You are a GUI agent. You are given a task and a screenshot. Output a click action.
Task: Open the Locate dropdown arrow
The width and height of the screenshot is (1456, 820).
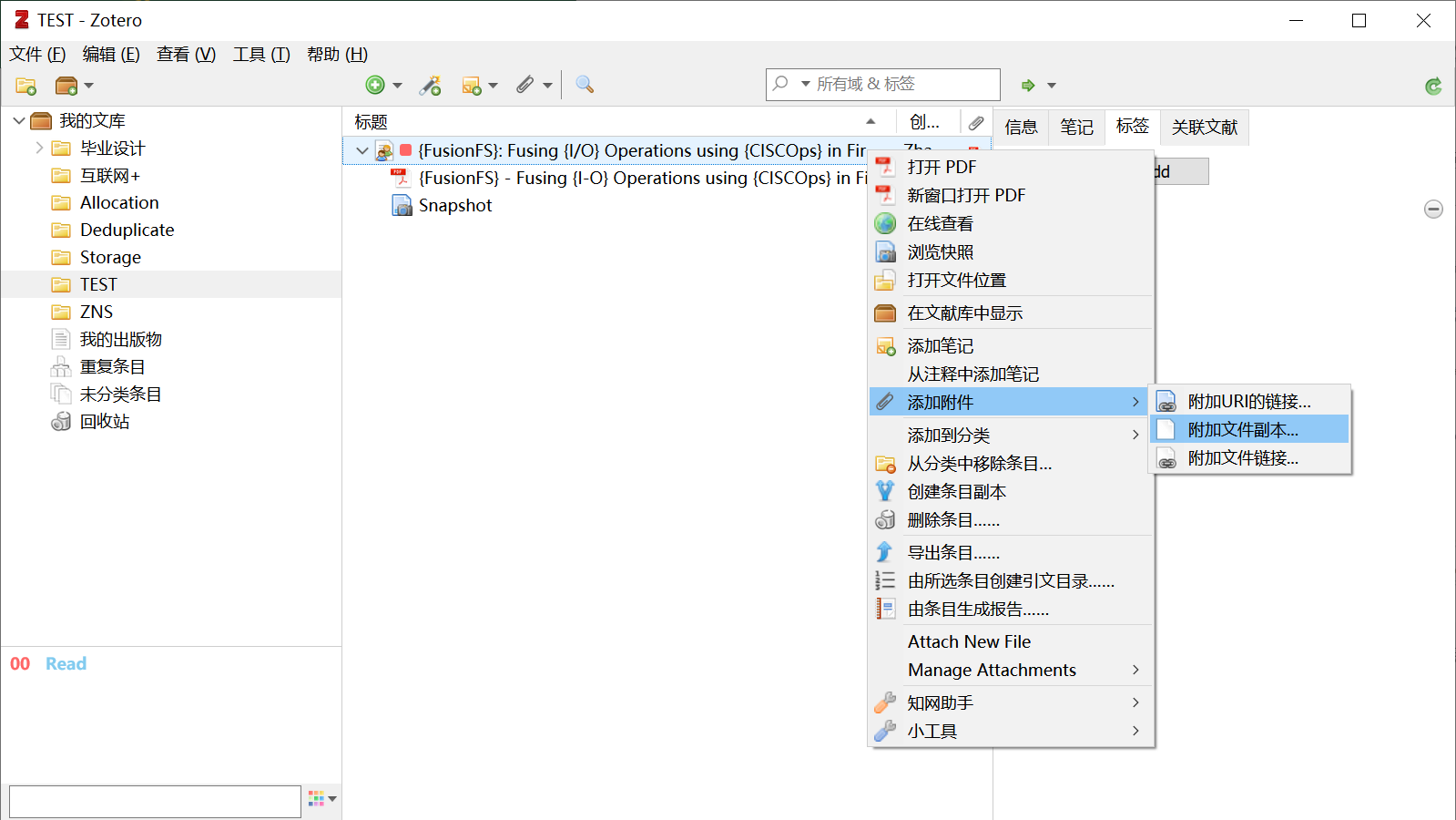click(x=1052, y=86)
